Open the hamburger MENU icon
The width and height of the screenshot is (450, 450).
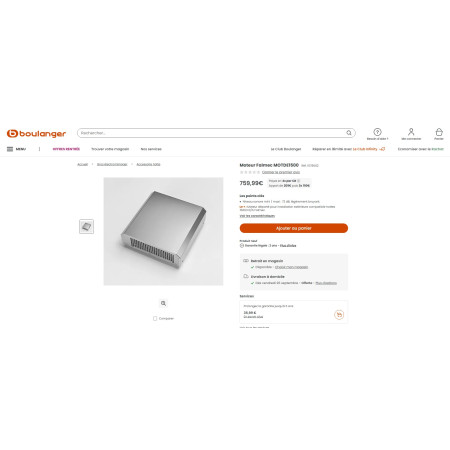coord(10,149)
